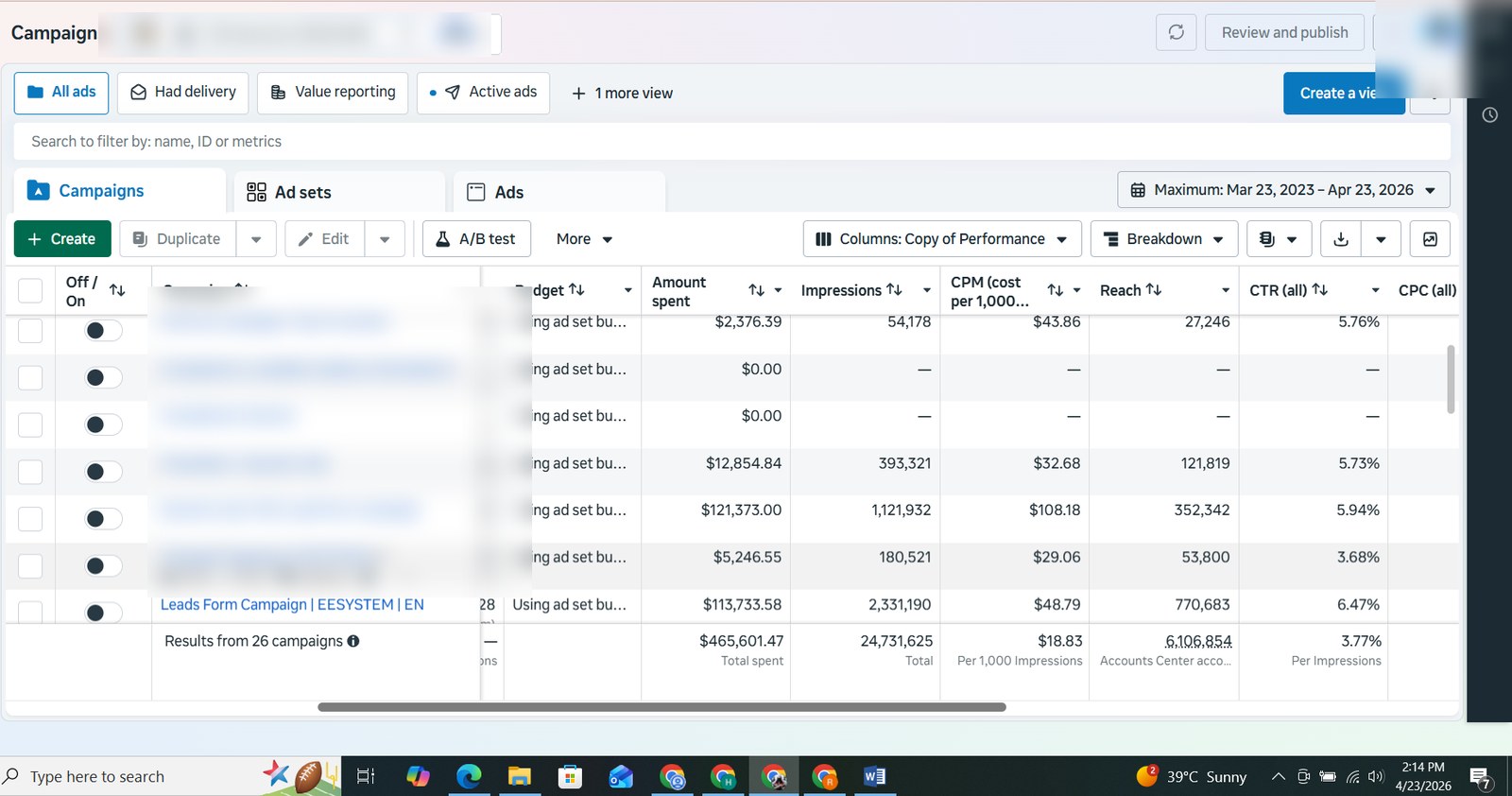Select the Had delivery view
This screenshot has width=1512, height=796.
pyautogui.click(x=183, y=93)
